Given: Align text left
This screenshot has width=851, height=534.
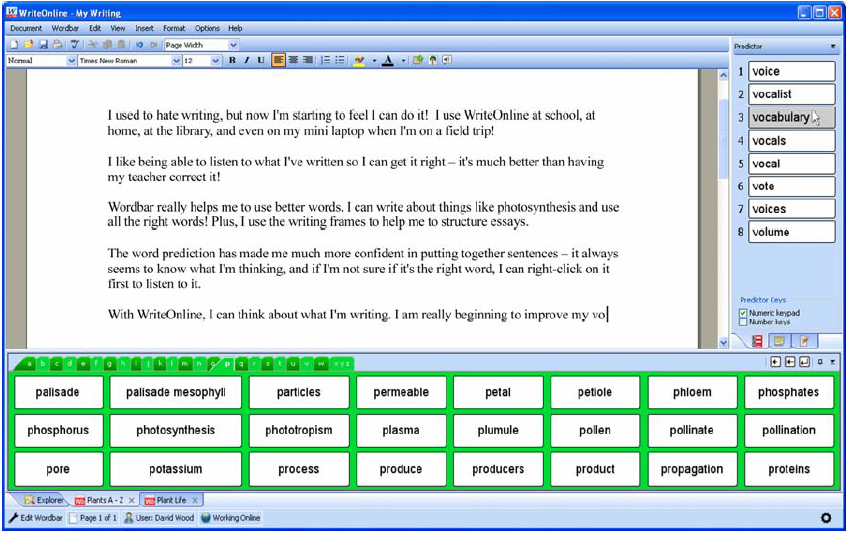Looking at the screenshot, I should [x=278, y=60].
